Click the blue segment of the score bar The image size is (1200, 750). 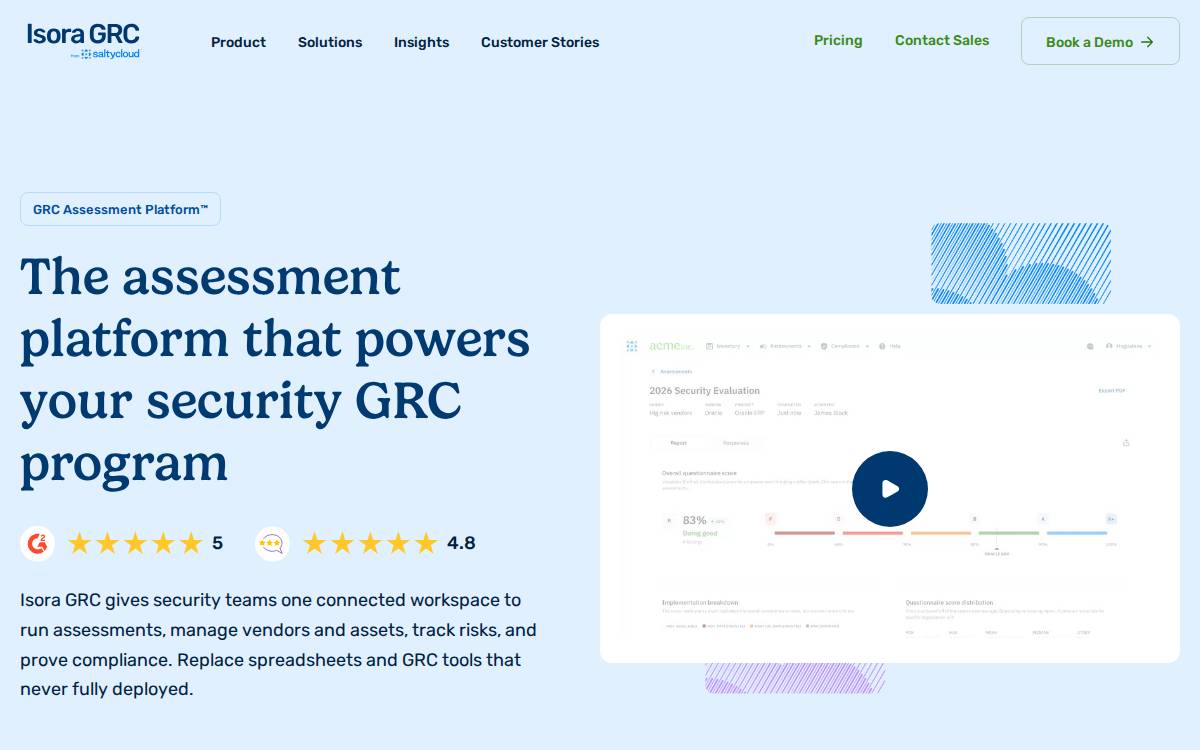point(1077,533)
